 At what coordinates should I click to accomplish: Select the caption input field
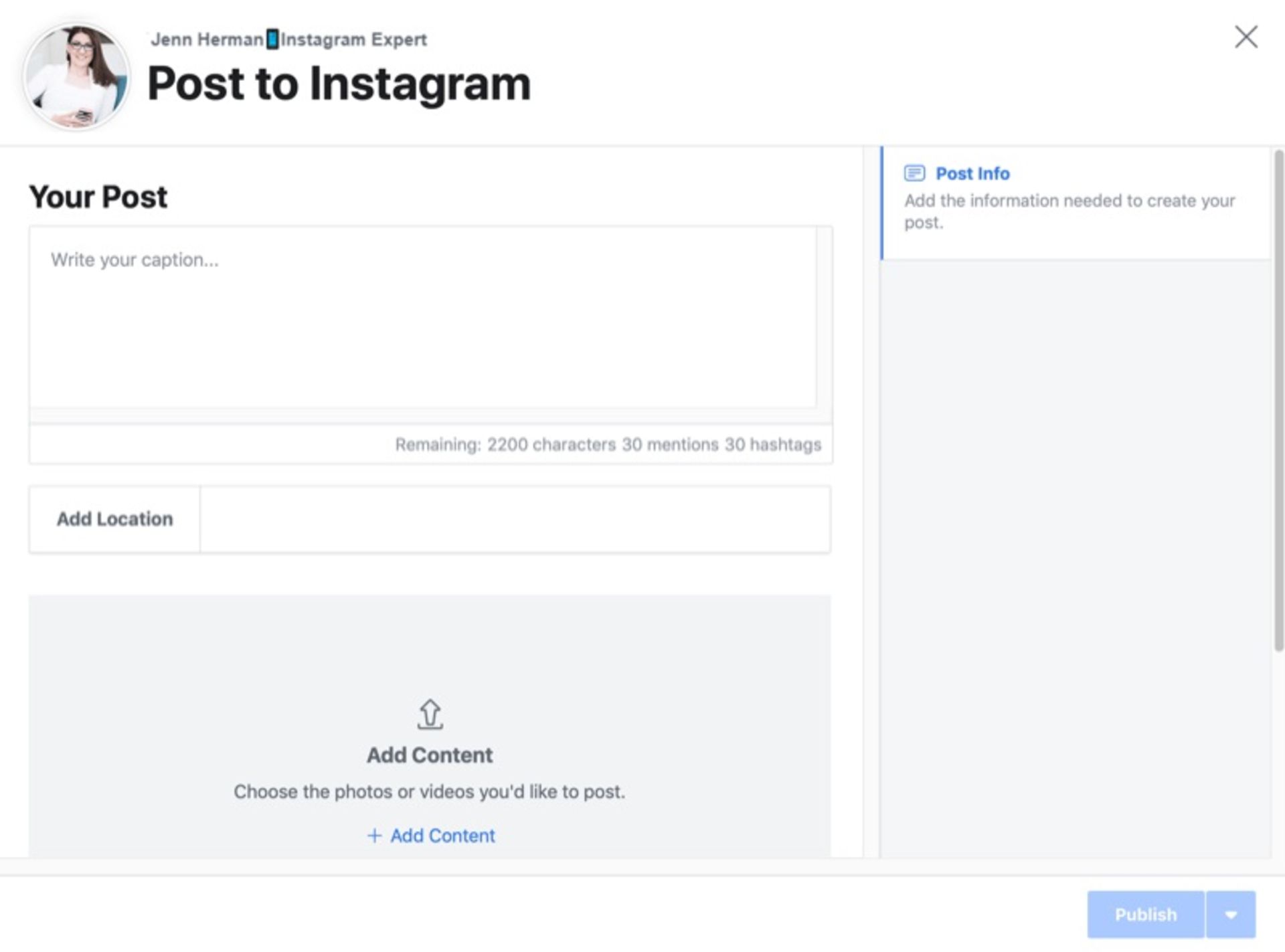[x=430, y=320]
